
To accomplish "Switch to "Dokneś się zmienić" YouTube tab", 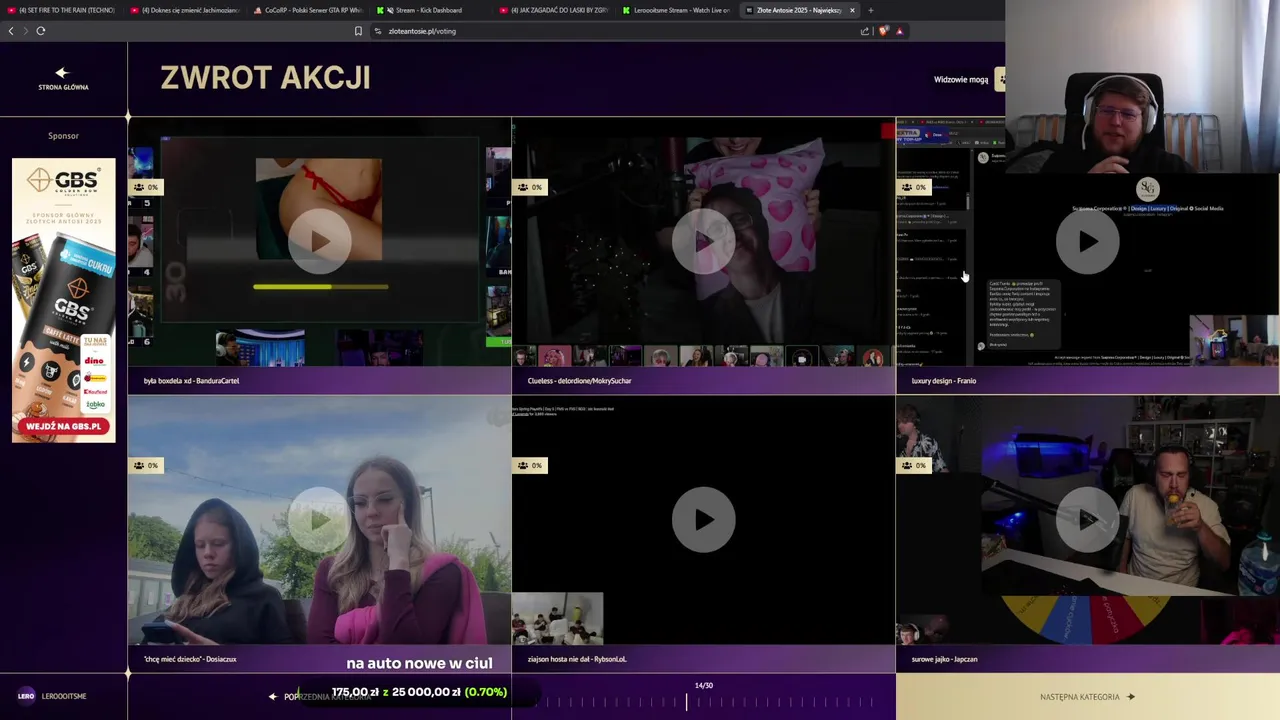I will (184, 10).
